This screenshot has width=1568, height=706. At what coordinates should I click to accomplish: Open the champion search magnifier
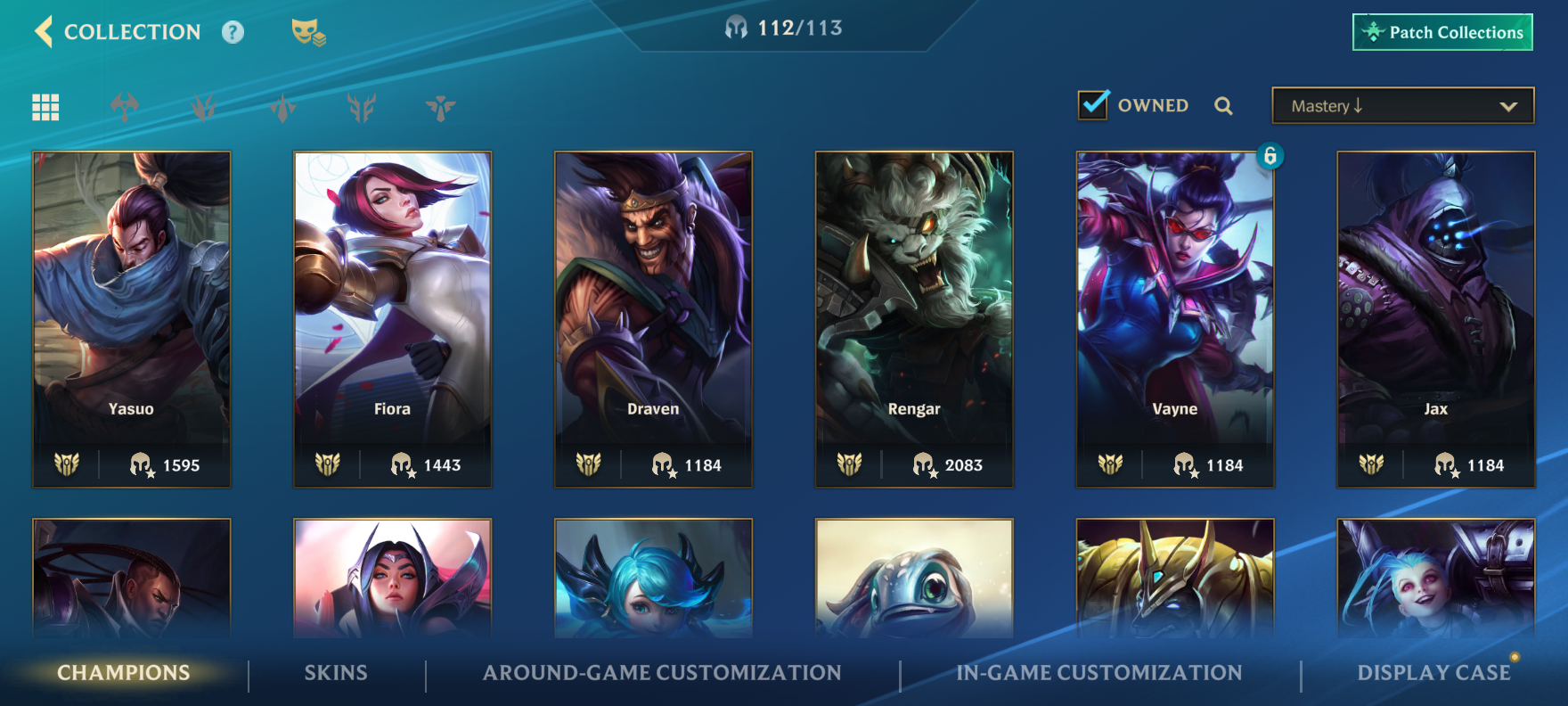1223,106
